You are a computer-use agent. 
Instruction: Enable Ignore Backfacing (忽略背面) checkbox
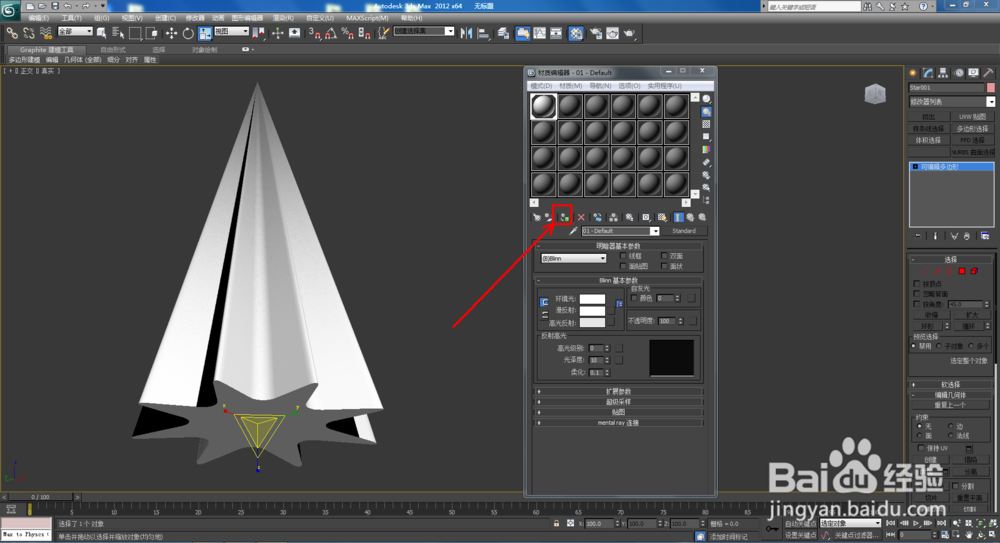917,294
